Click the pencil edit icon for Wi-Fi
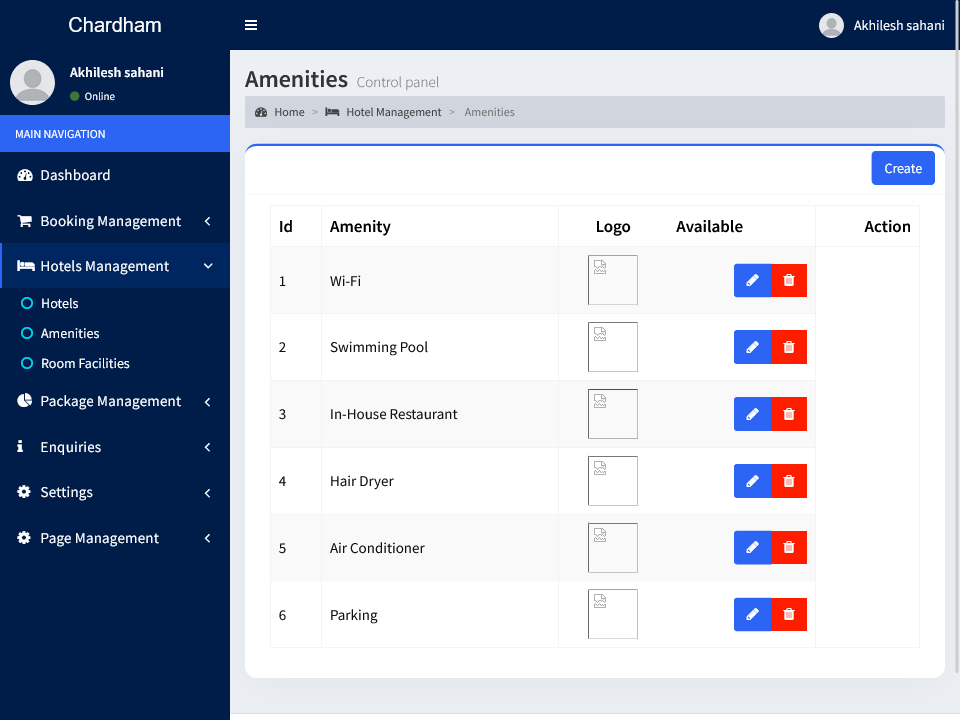 752,281
